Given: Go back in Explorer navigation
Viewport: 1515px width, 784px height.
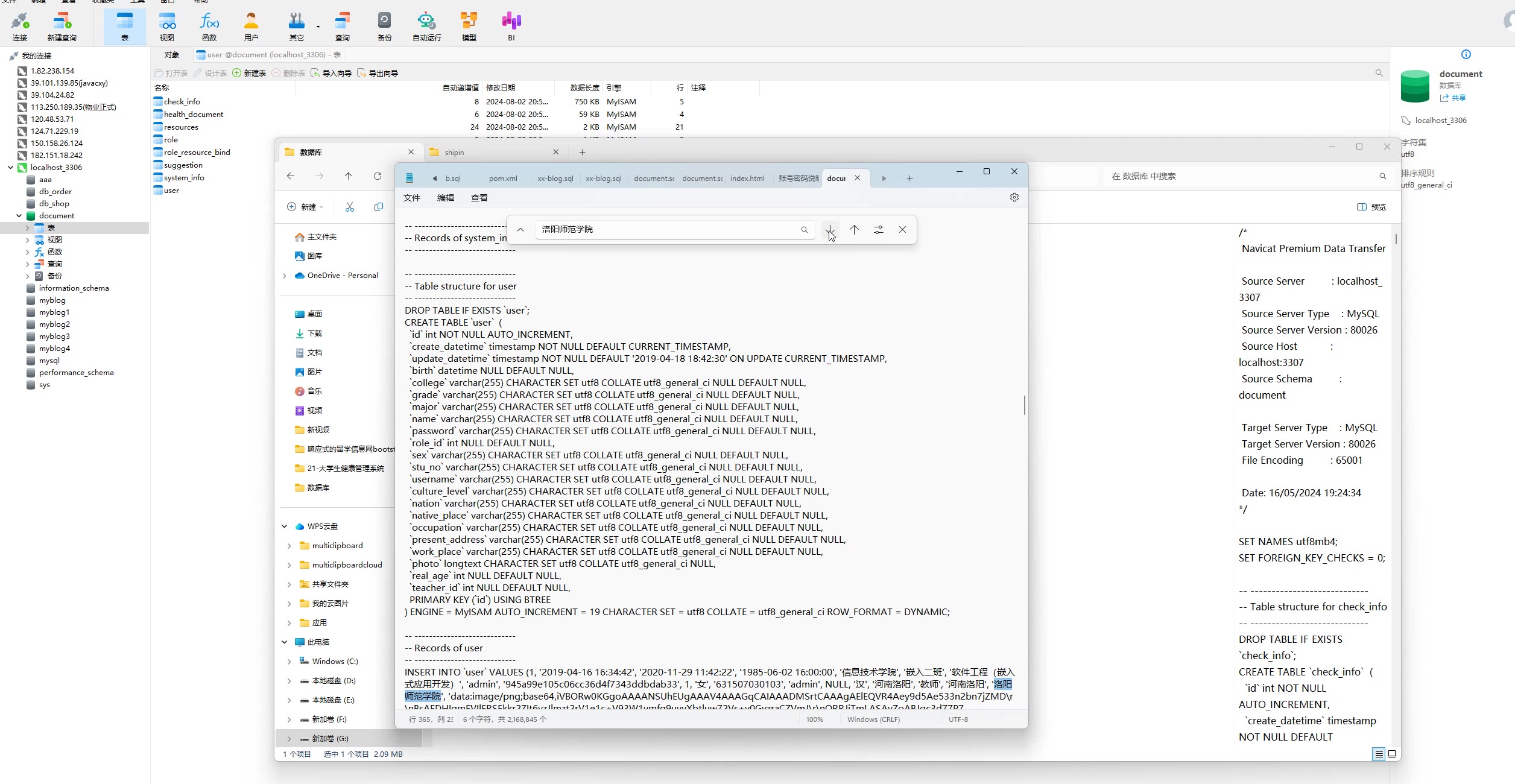Looking at the screenshot, I should [291, 176].
